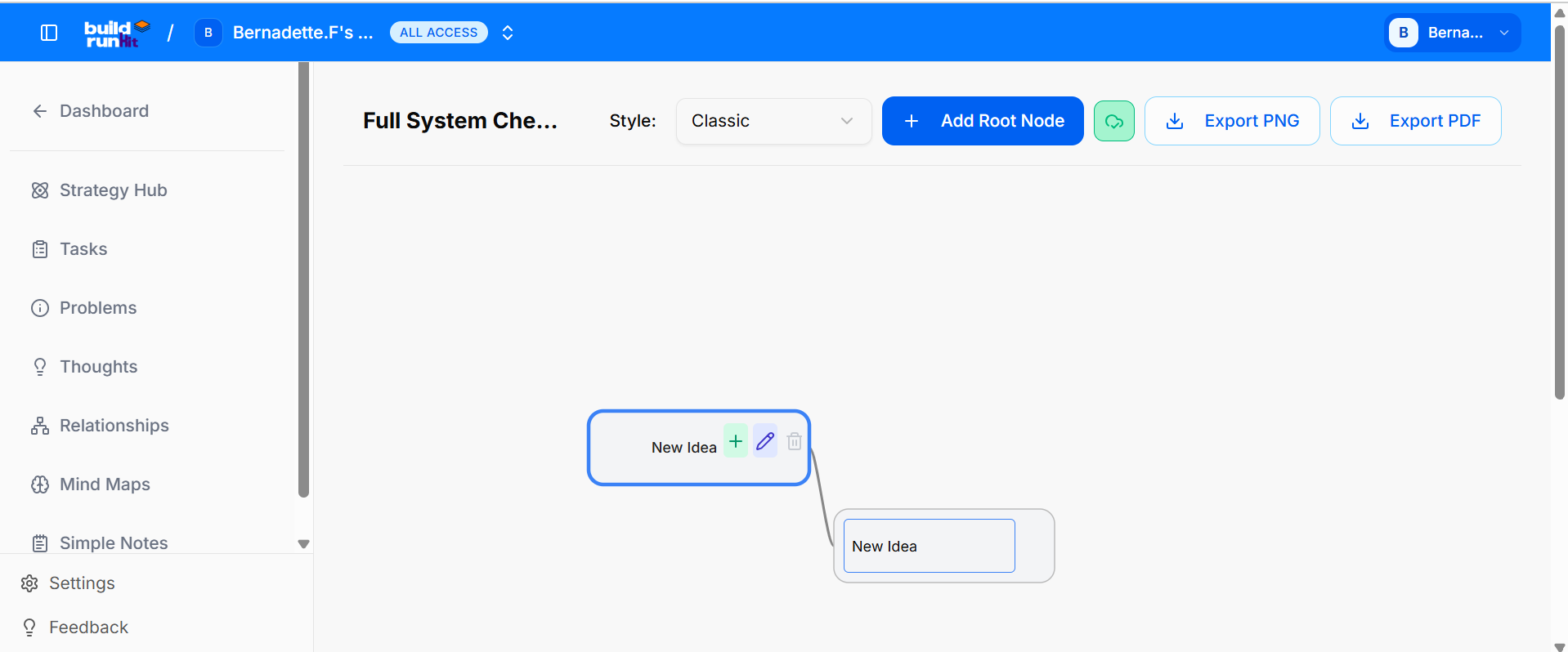Toggle the sidebar panel icon
The width and height of the screenshot is (1568, 652).
click(x=49, y=33)
